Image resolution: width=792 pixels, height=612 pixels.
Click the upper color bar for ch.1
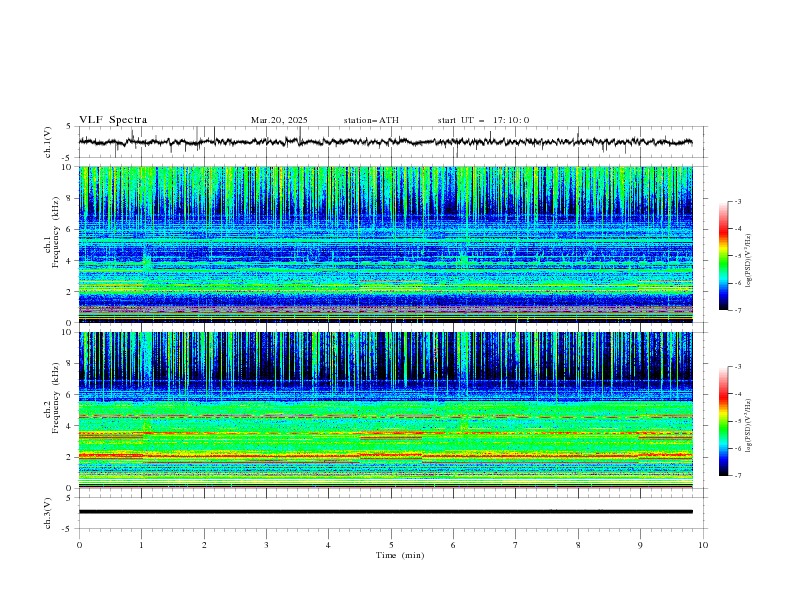coord(723,255)
